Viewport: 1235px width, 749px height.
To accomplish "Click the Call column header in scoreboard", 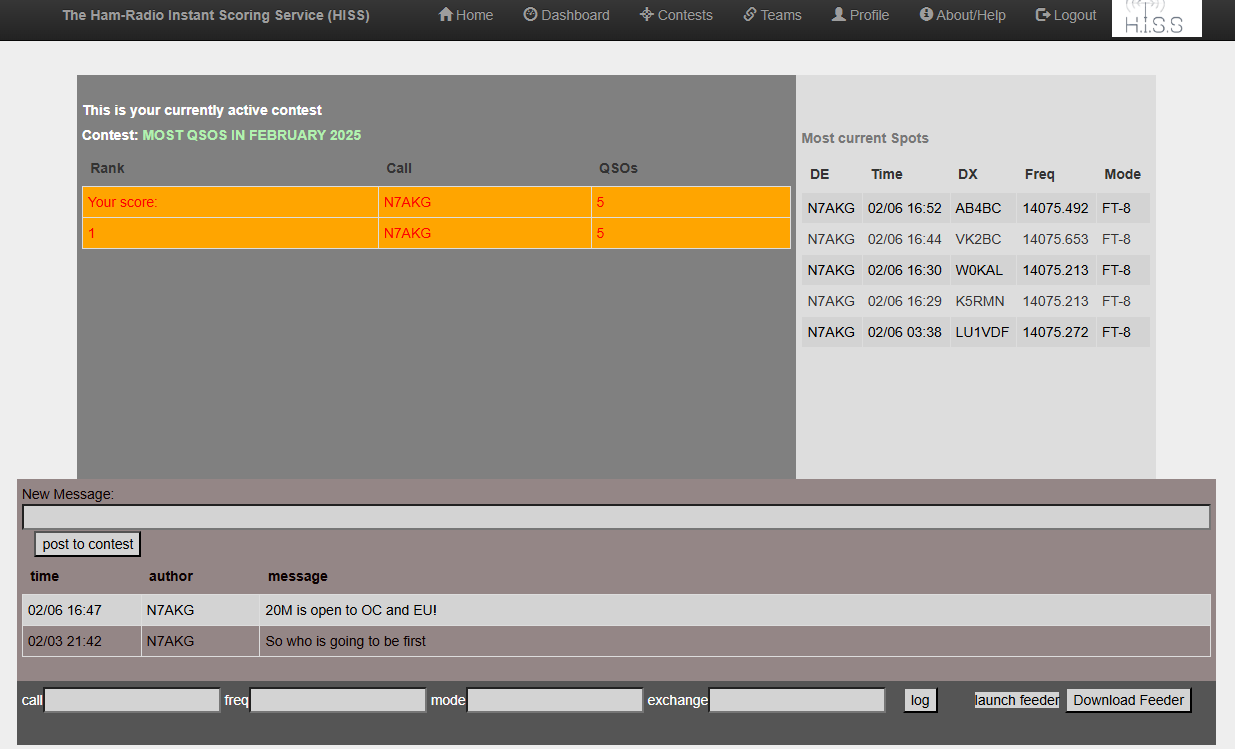I will (399, 168).
